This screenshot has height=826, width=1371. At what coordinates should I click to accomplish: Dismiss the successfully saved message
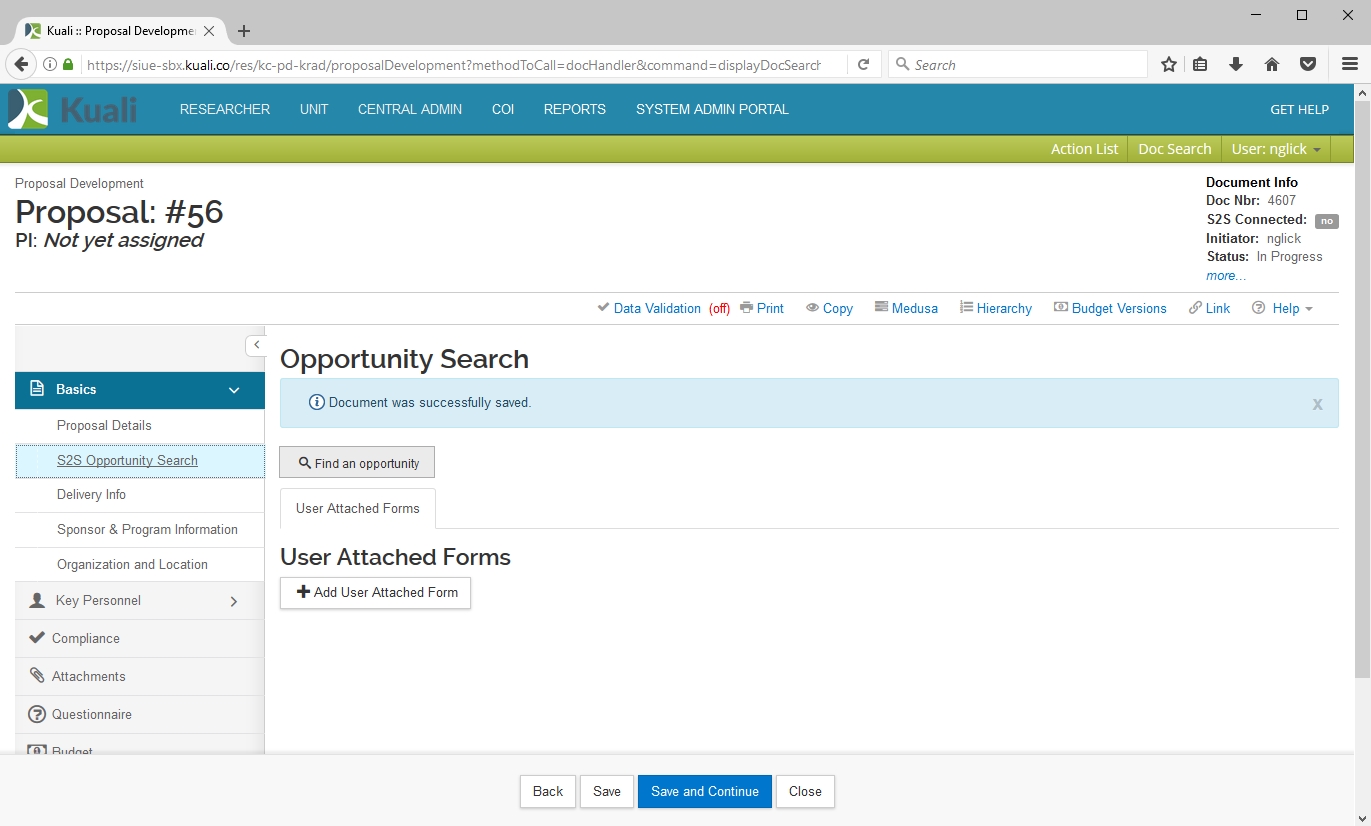pos(1317,404)
